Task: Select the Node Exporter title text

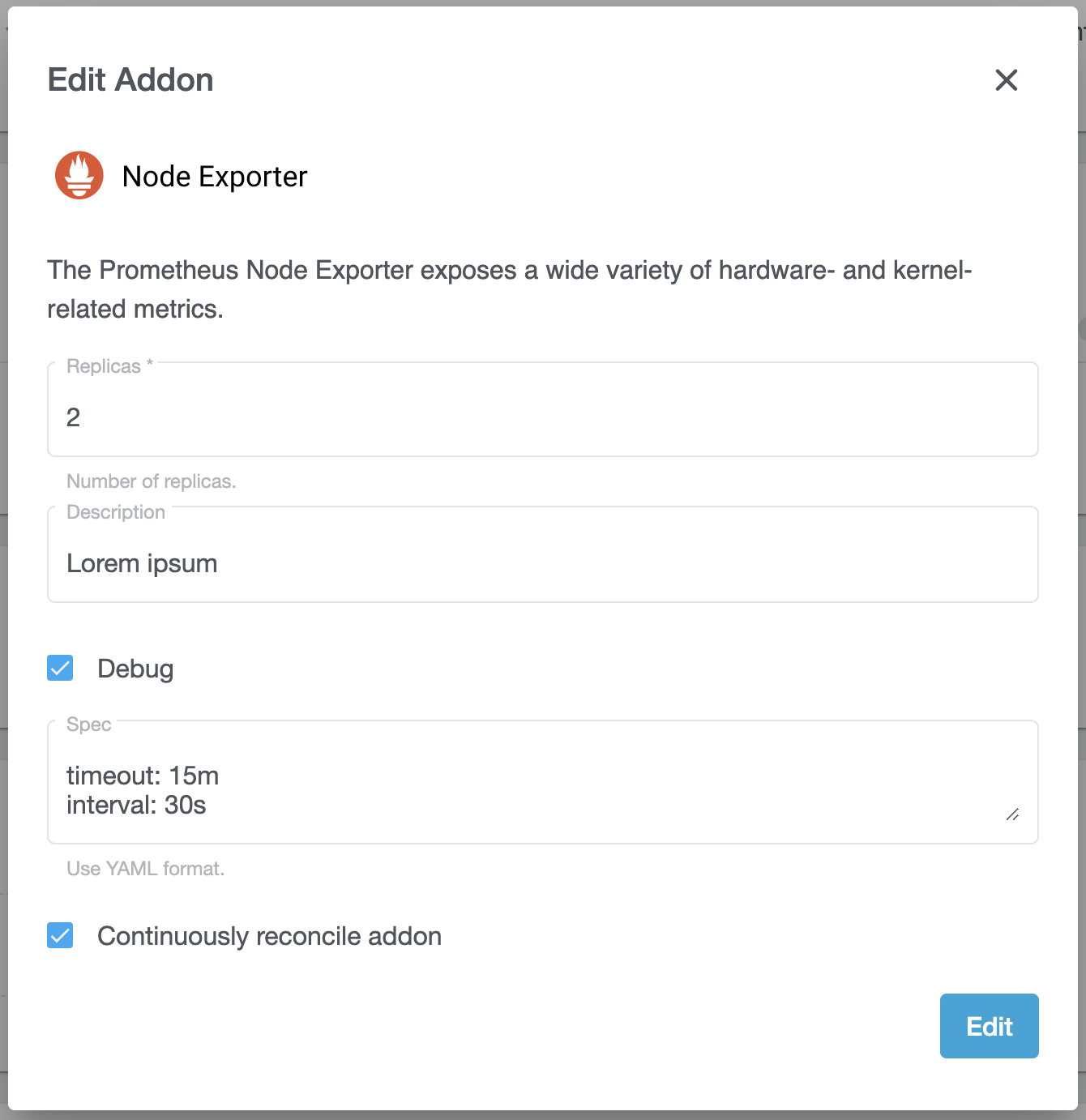Action: (x=215, y=176)
